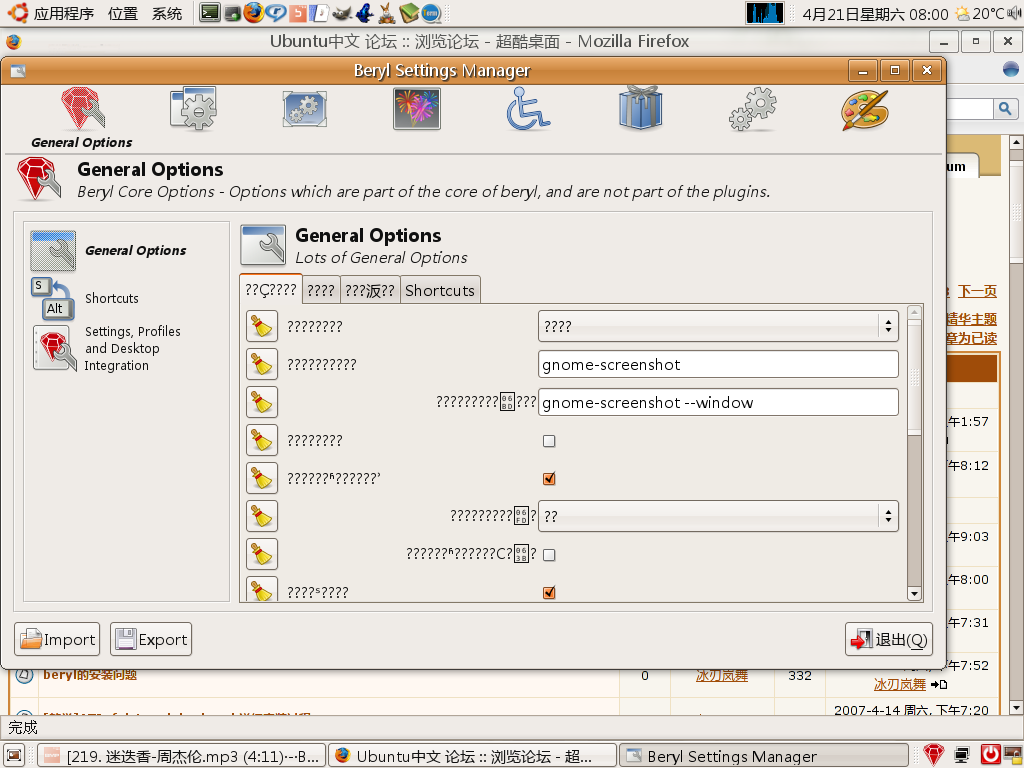Click show desktop button in bottom panel

pos(14,756)
